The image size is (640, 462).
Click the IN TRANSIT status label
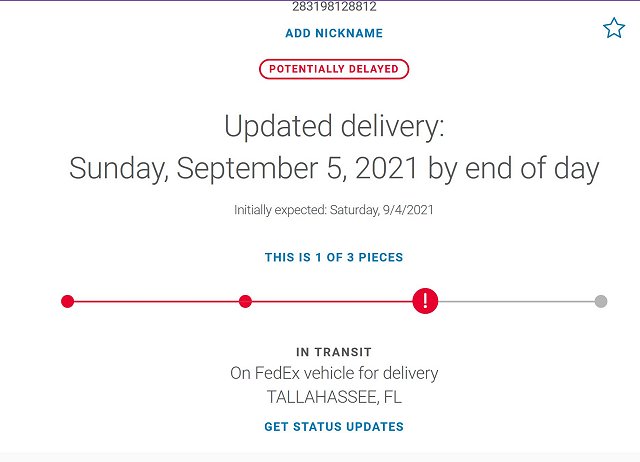point(334,352)
